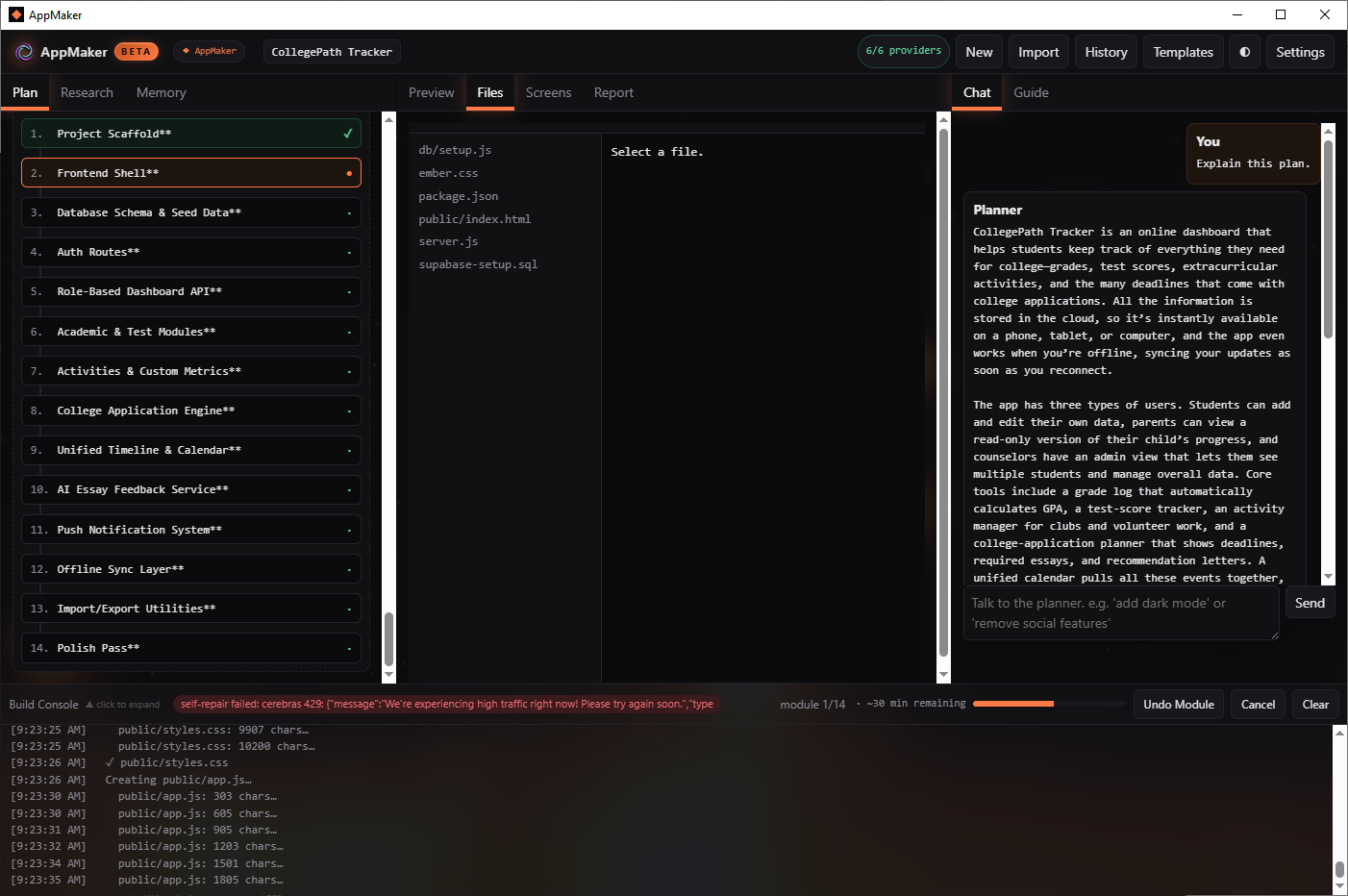The image size is (1348, 896).
Task: Click the "Creating public/app.js" log line
Action: [178, 780]
